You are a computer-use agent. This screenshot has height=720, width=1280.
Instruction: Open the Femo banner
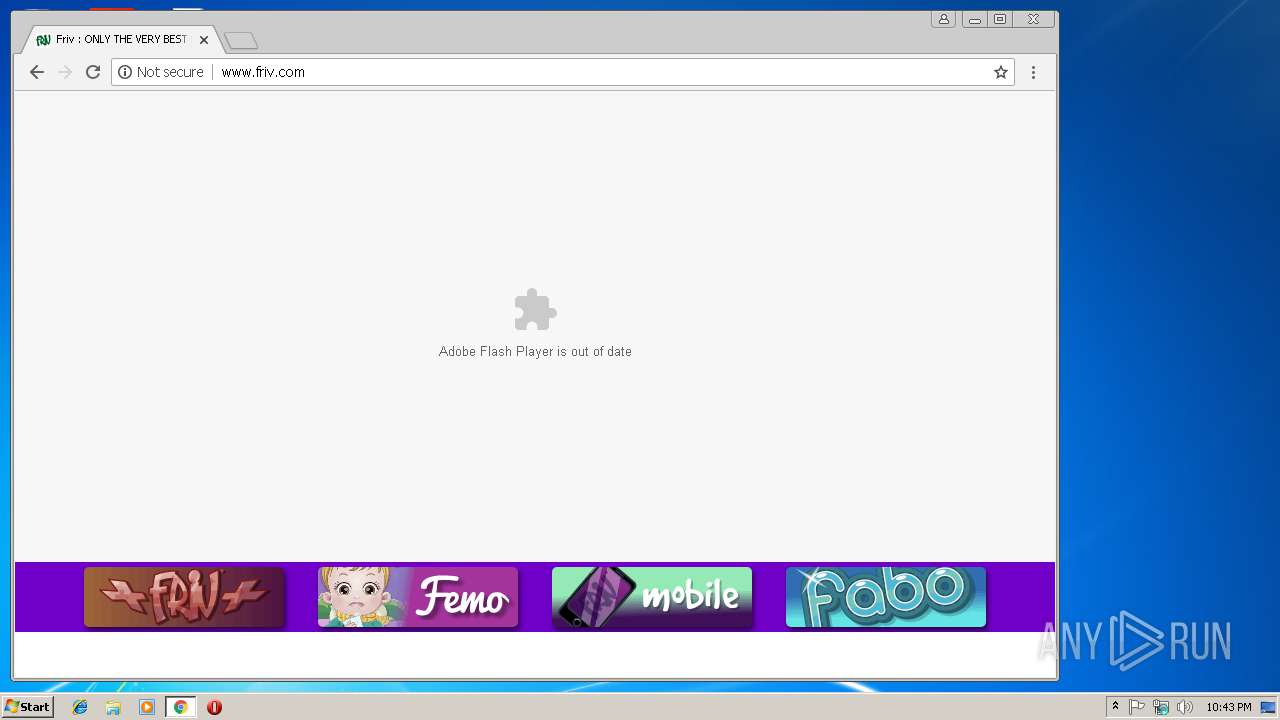pyautogui.click(x=418, y=597)
